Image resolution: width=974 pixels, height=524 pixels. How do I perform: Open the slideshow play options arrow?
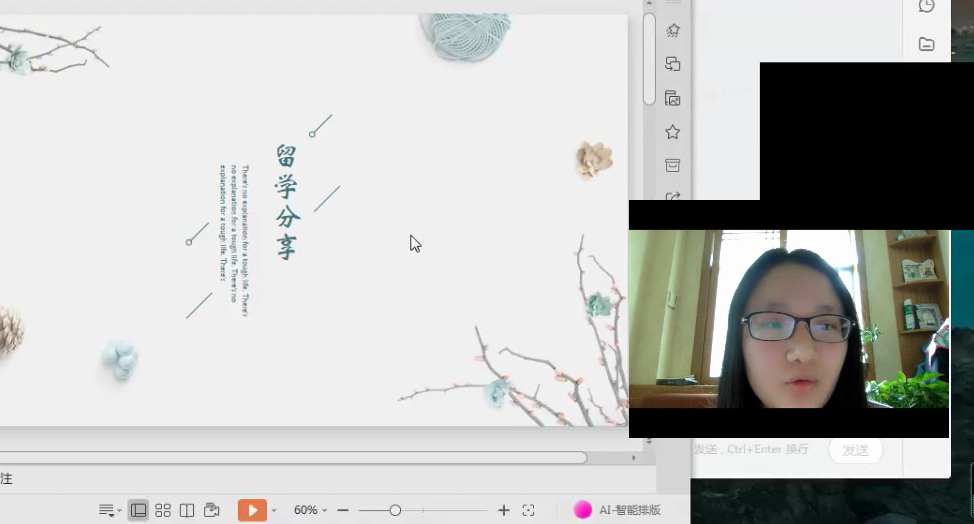pyautogui.click(x=274, y=511)
